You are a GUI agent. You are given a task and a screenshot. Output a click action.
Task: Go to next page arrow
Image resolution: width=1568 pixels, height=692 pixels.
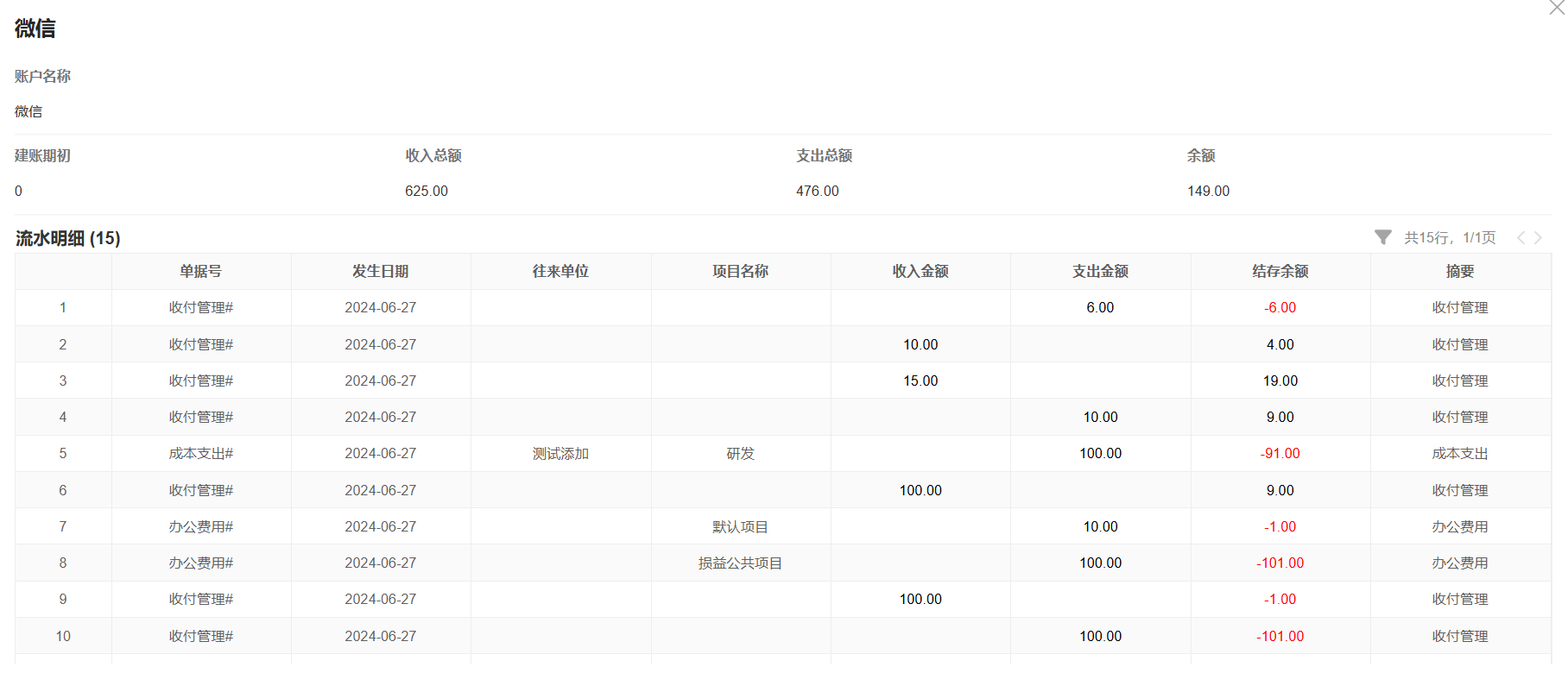tap(1538, 238)
